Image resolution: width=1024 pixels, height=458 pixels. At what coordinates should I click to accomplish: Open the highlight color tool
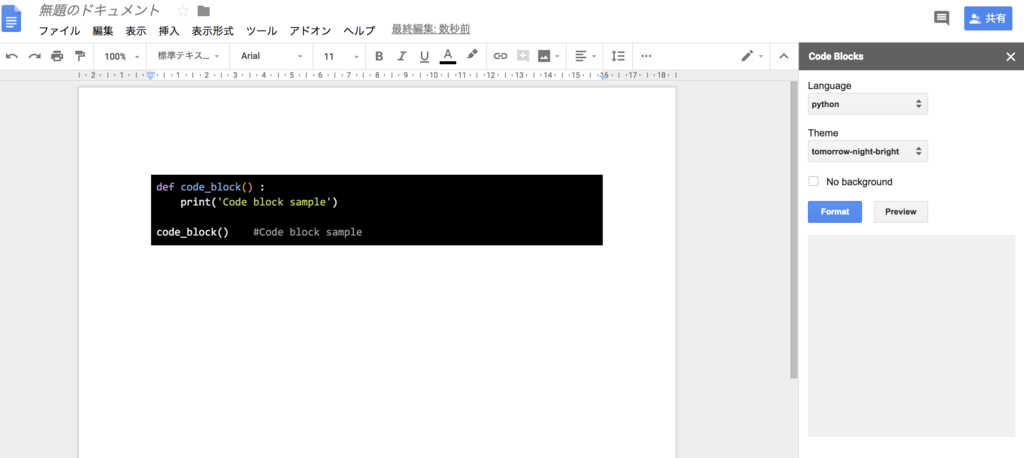tap(472, 55)
